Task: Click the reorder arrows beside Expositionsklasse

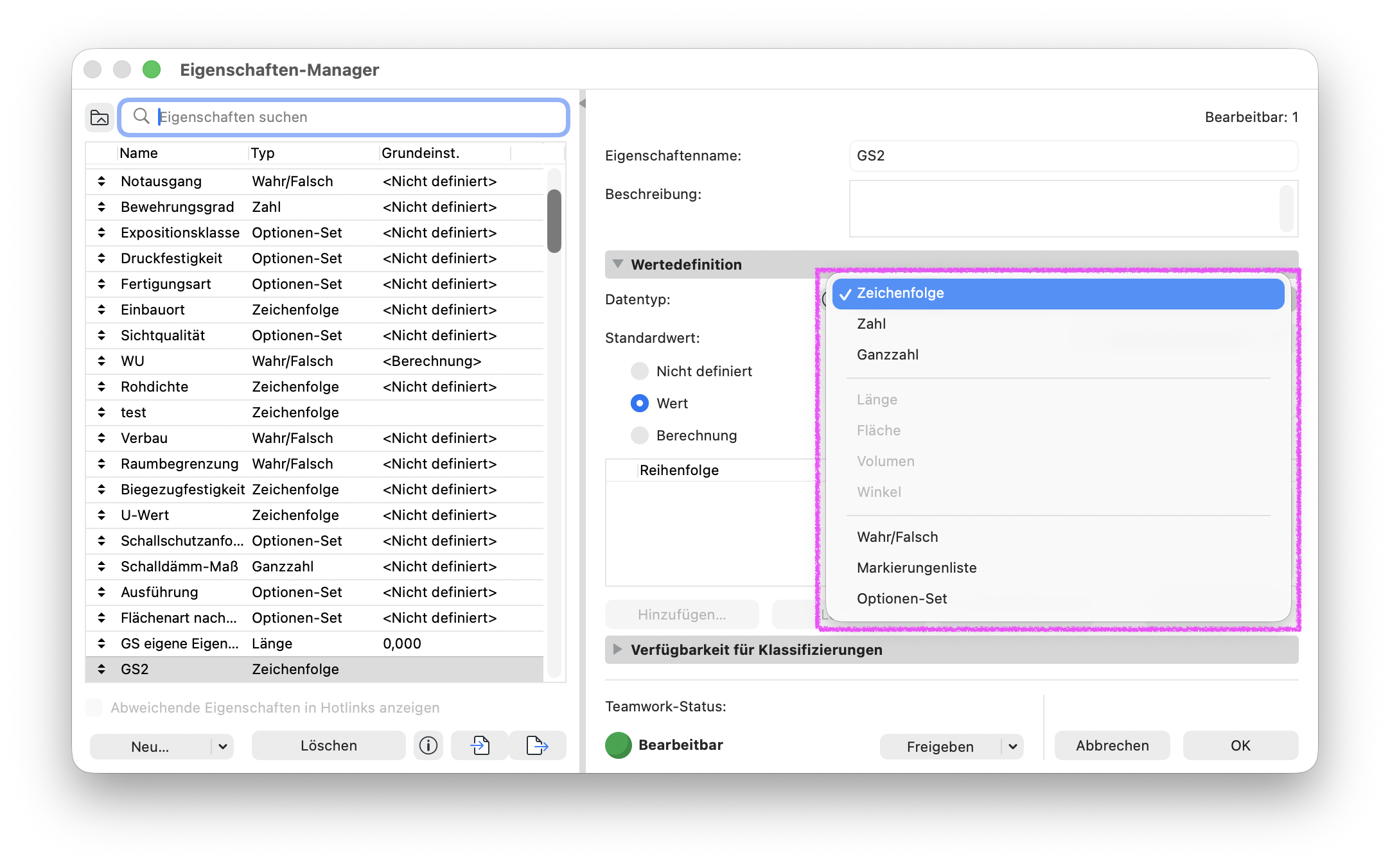Action: tap(101, 232)
